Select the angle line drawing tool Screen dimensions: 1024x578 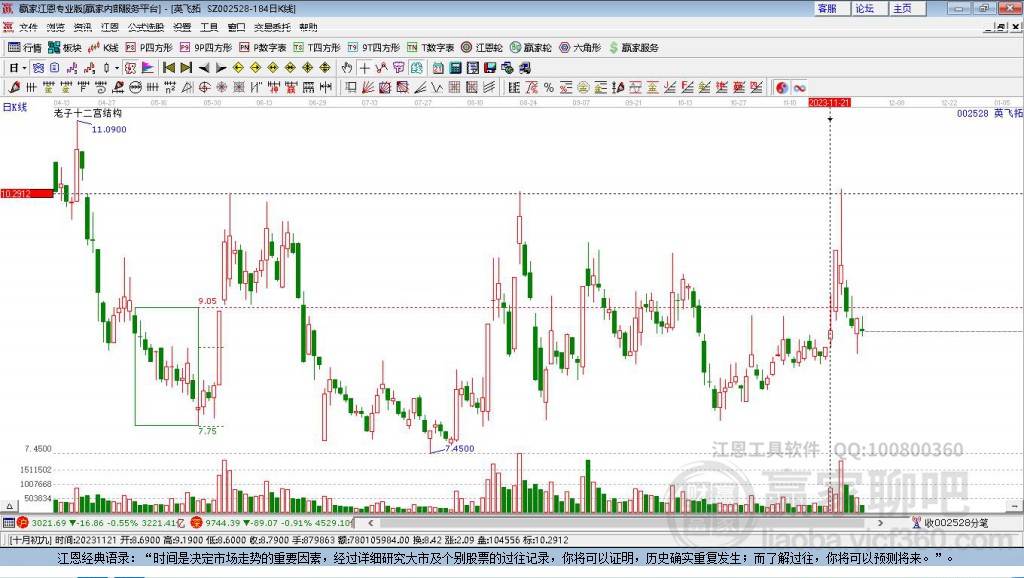point(420,87)
